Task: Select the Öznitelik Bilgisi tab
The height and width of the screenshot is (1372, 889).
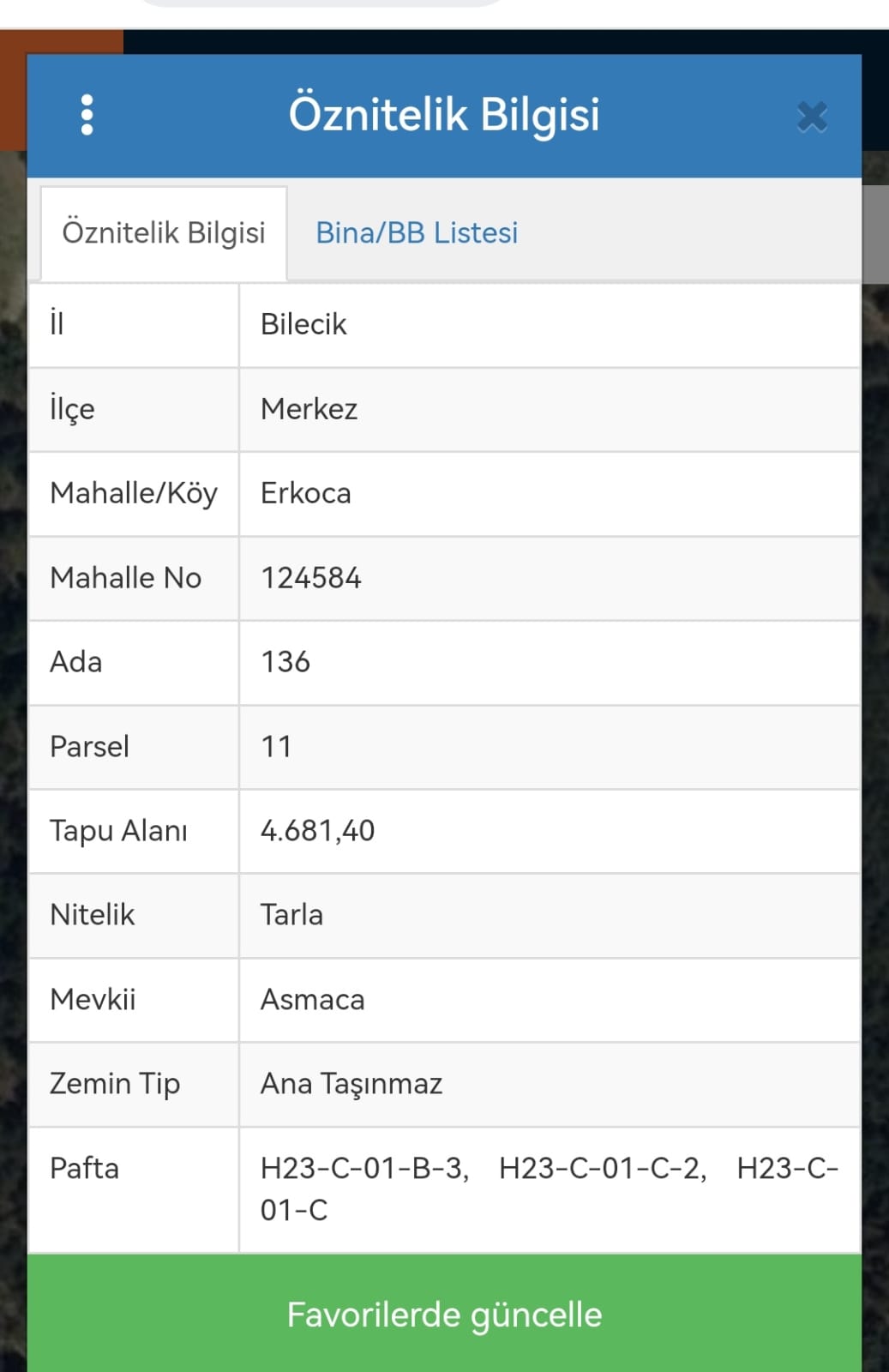Action: coord(164,232)
